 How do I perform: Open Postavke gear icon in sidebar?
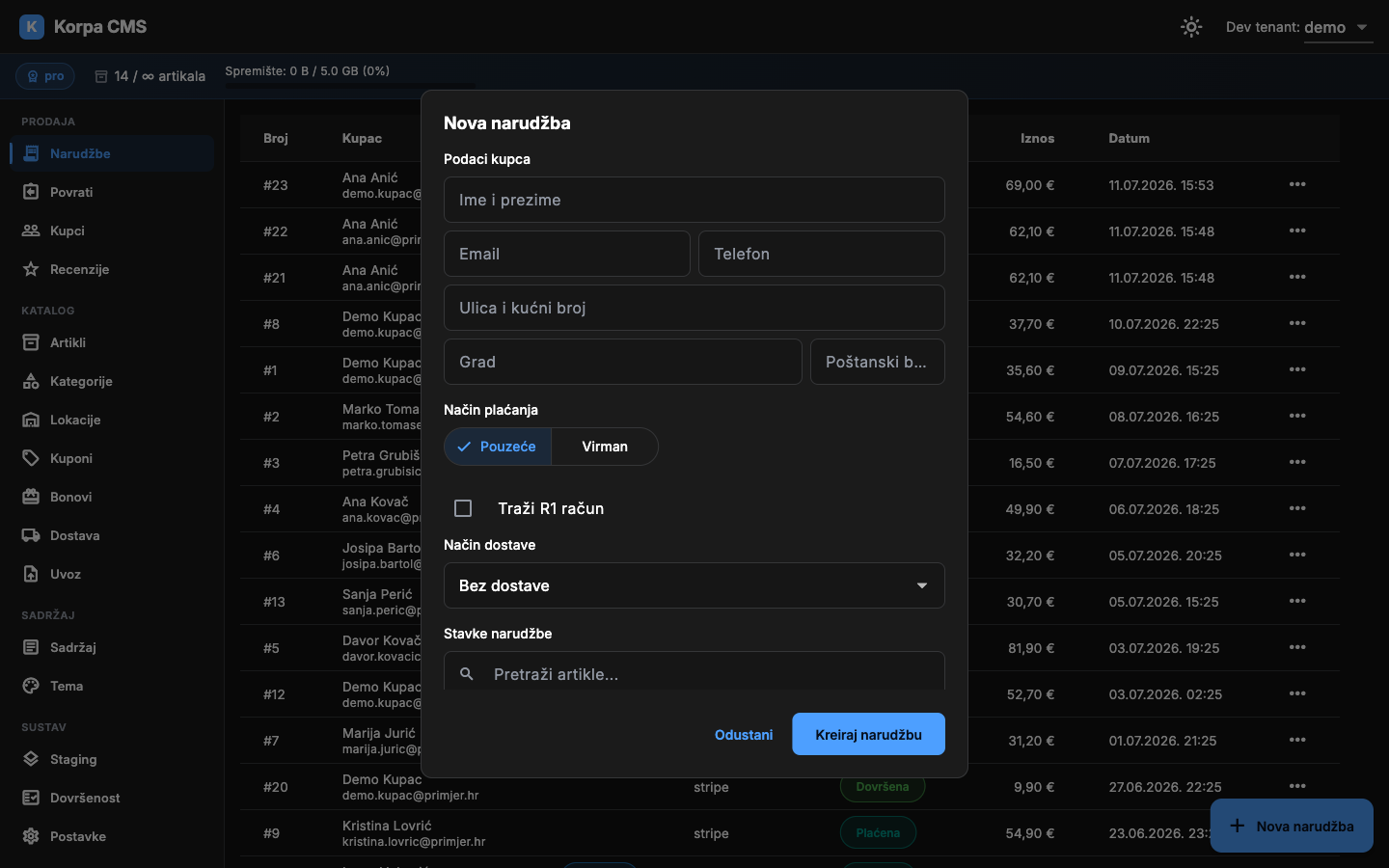31,836
